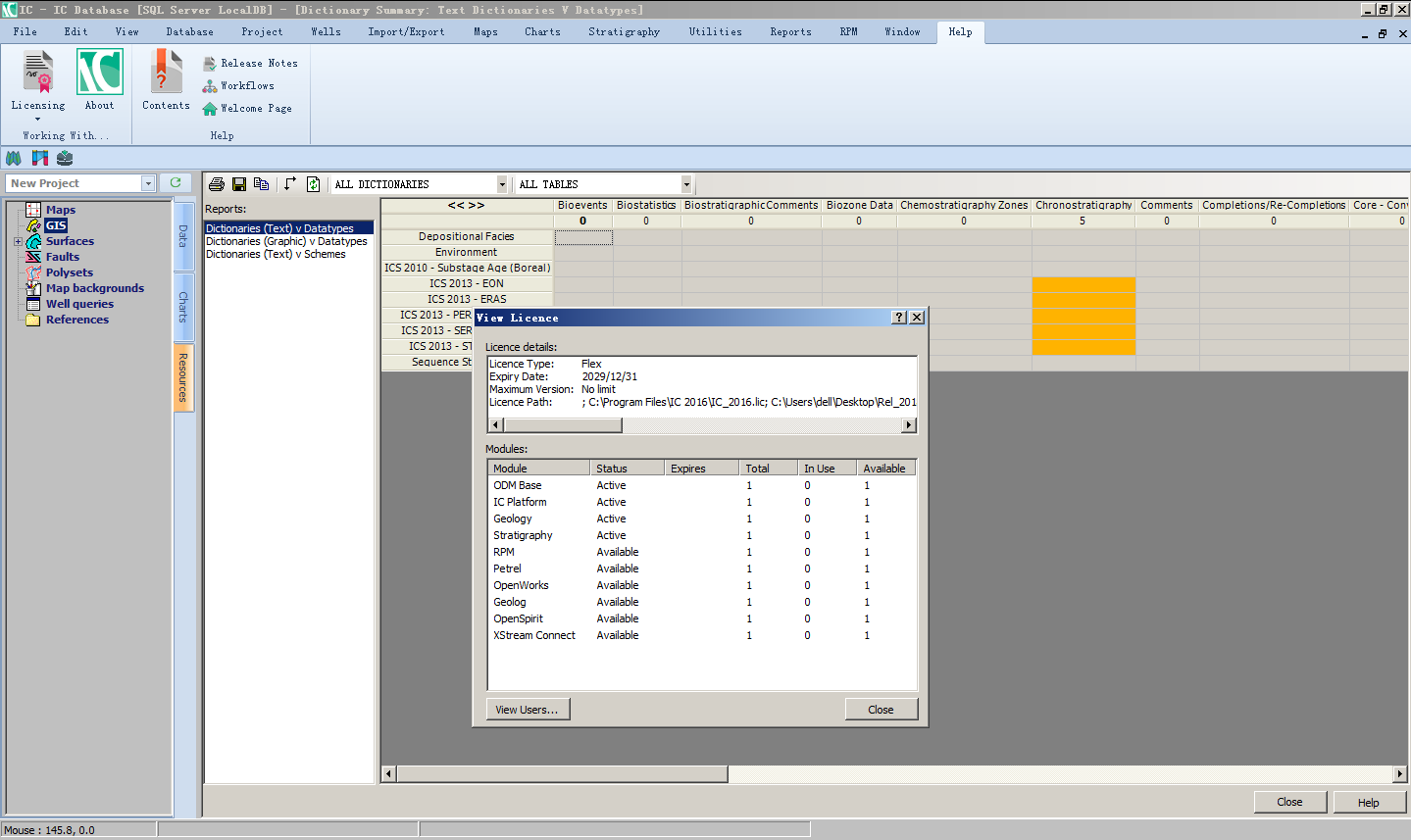Switch to the Data side tab
The height and width of the screenshot is (840, 1411).
pos(183,235)
